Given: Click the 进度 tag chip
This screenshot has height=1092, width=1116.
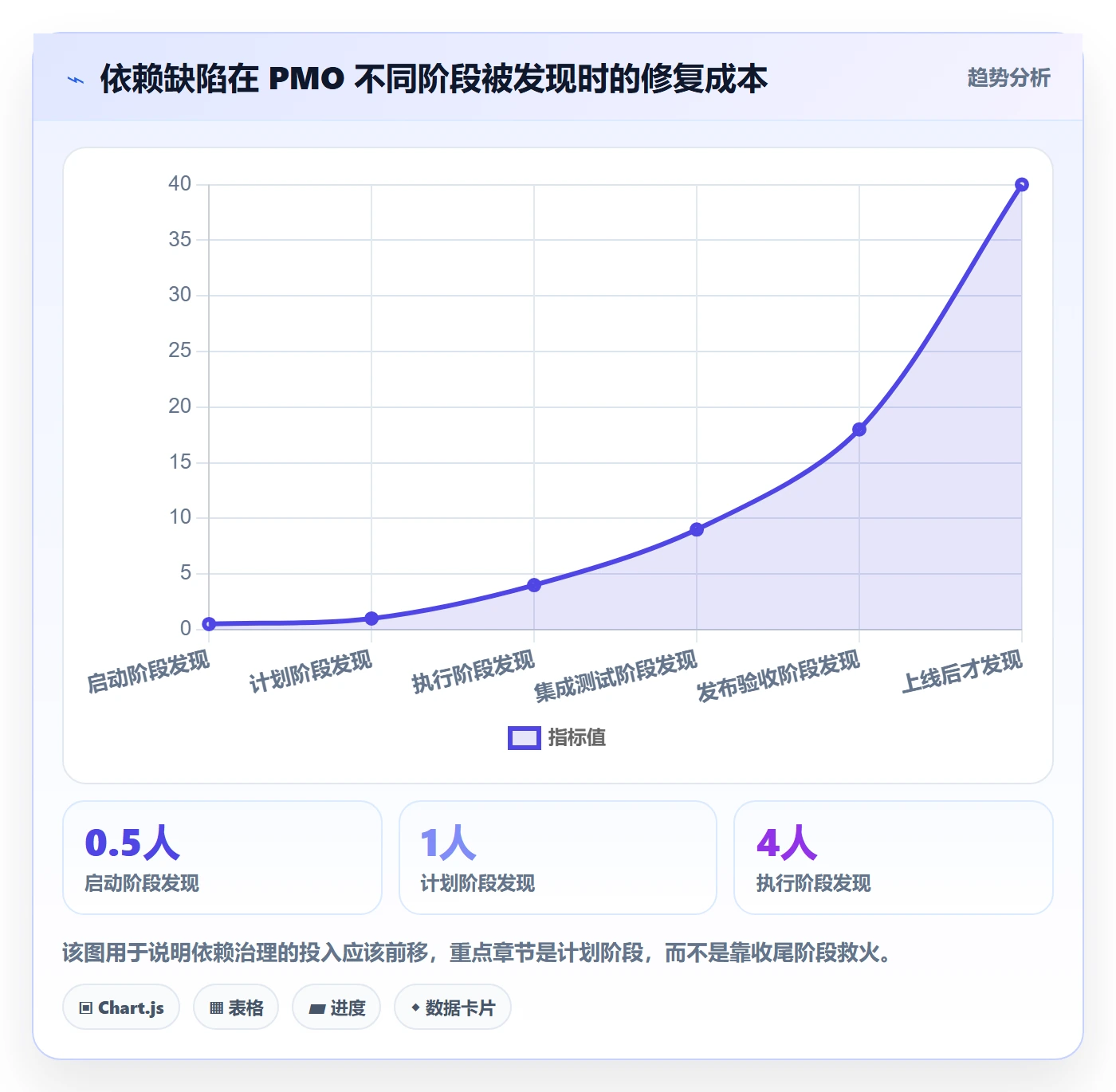Looking at the screenshot, I should tap(336, 1008).
